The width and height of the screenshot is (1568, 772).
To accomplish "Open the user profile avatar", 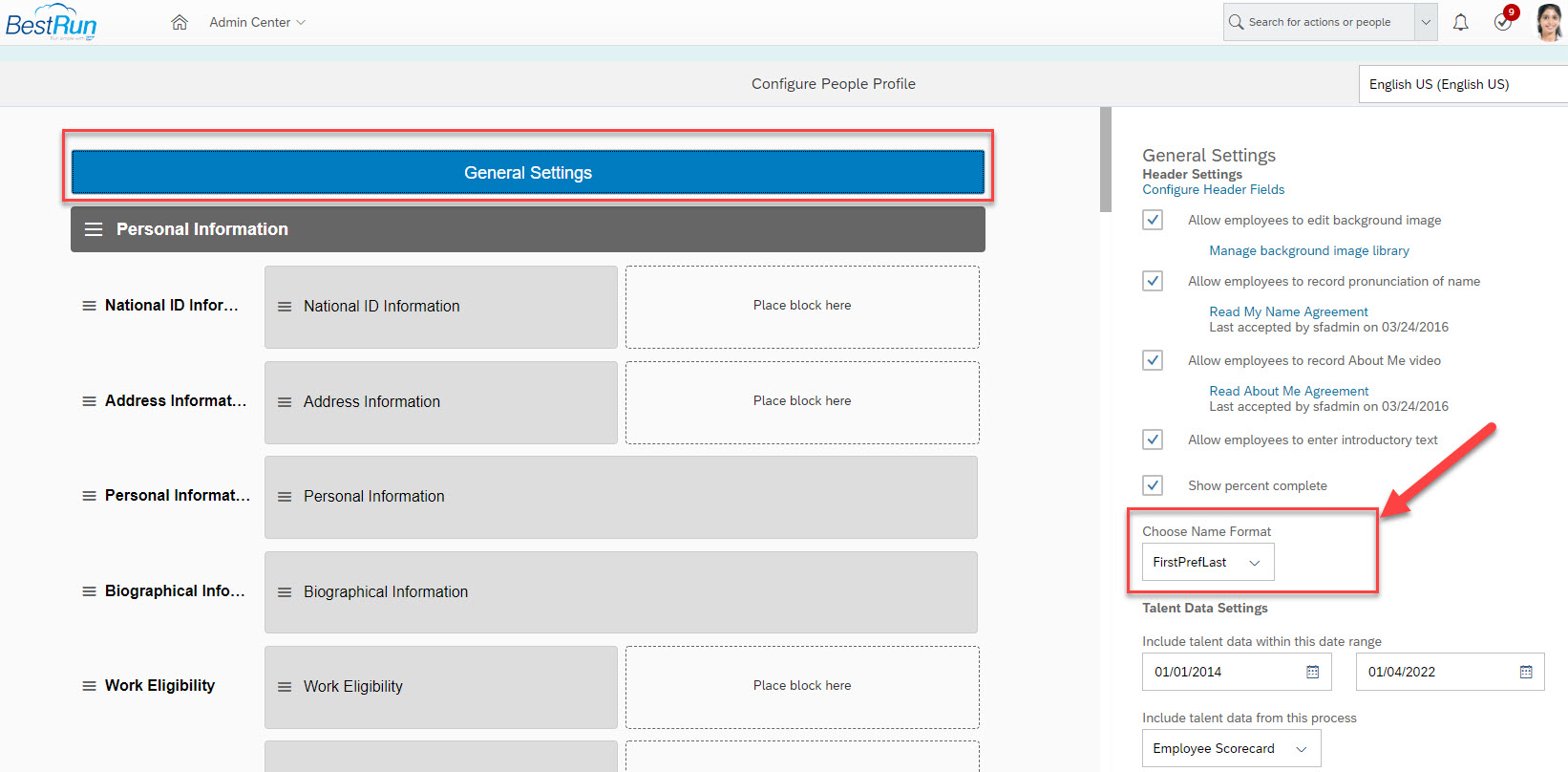I will pos(1549,22).
